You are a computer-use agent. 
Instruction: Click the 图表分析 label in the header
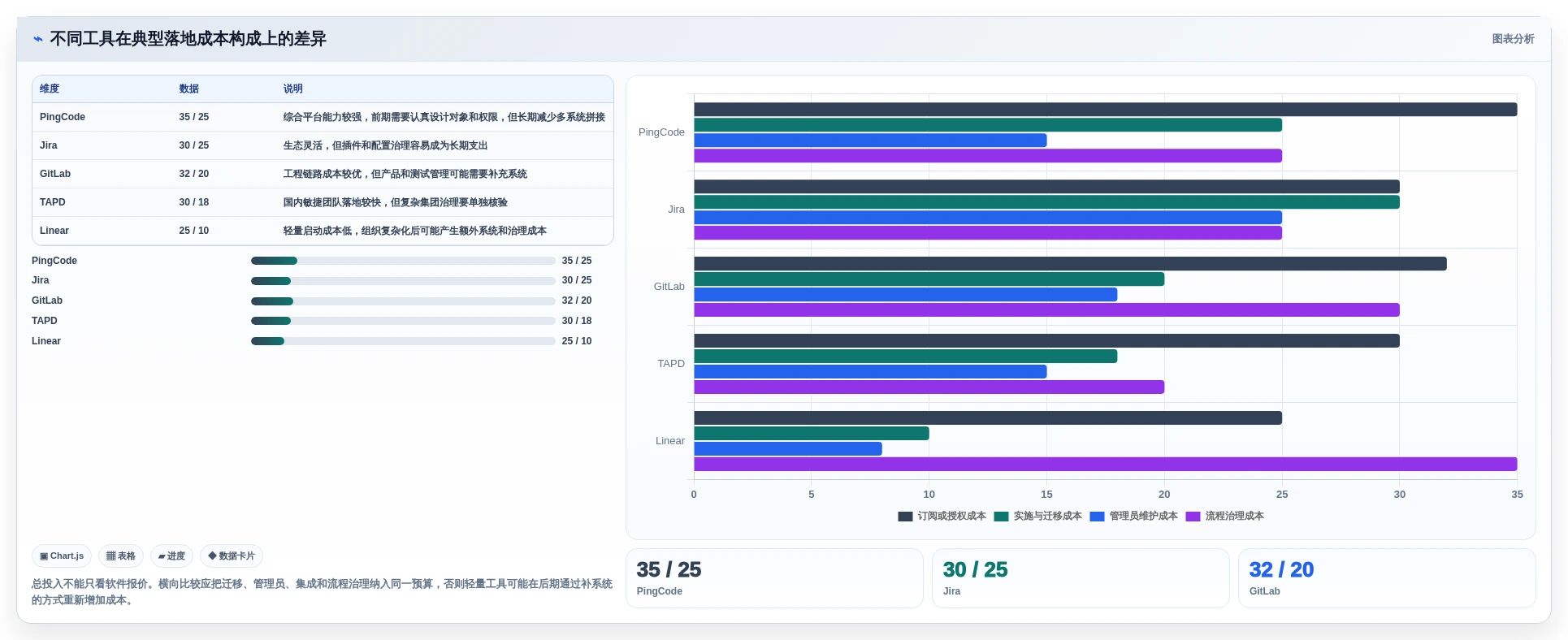pos(1513,39)
